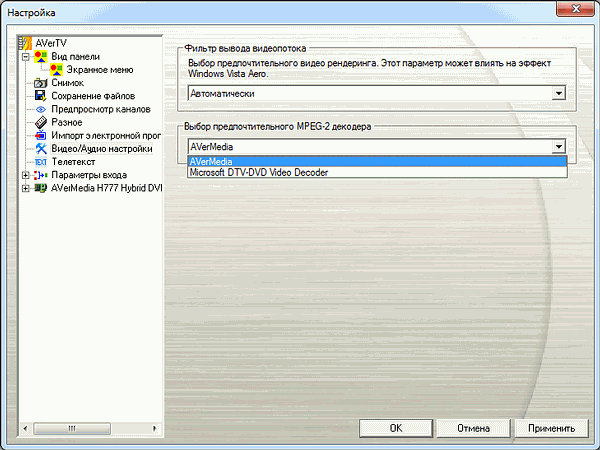
Task: Click the Разное icon
Action: click(x=41, y=122)
